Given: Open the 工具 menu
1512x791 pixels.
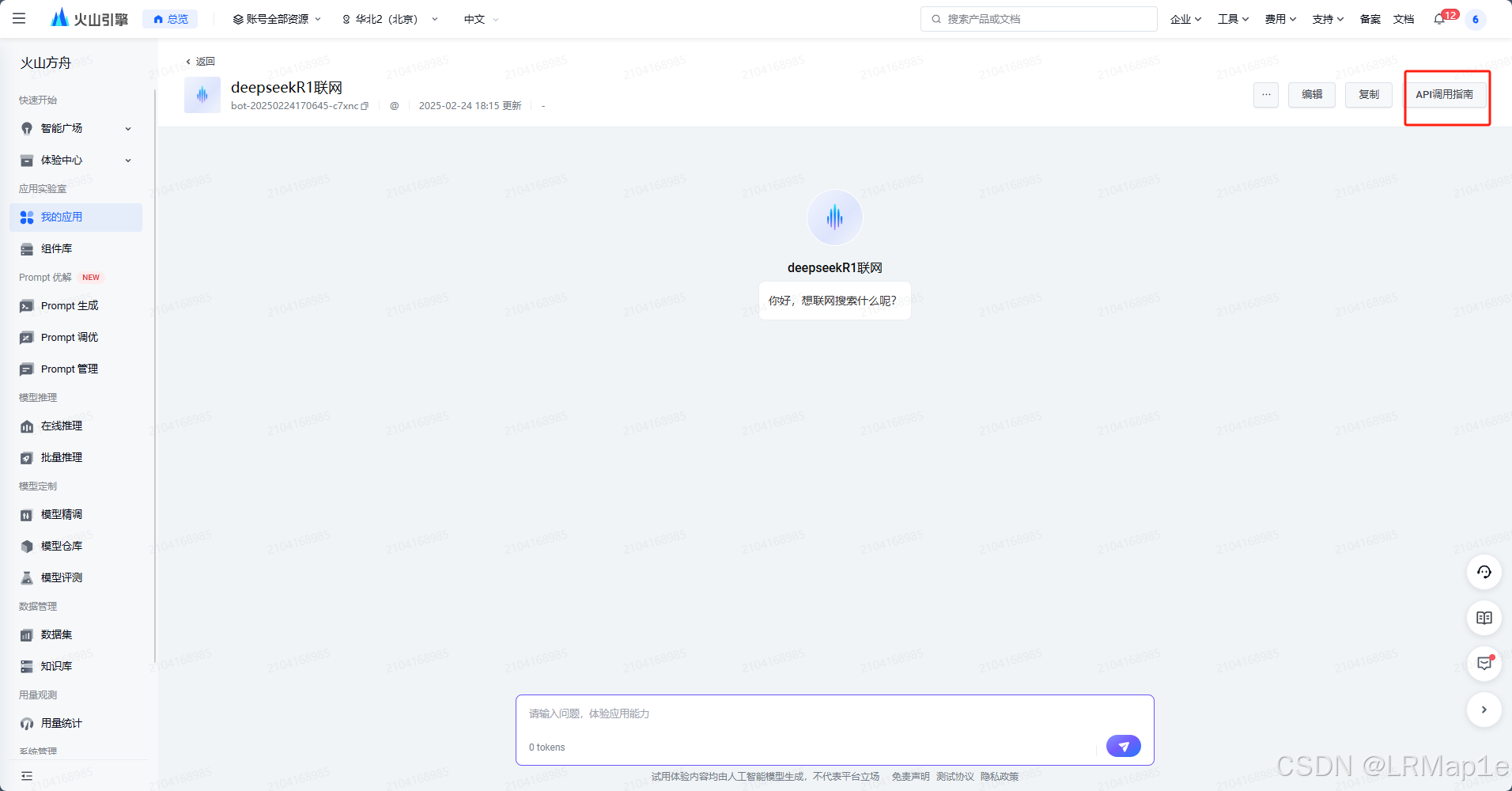Looking at the screenshot, I should point(1233,19).
